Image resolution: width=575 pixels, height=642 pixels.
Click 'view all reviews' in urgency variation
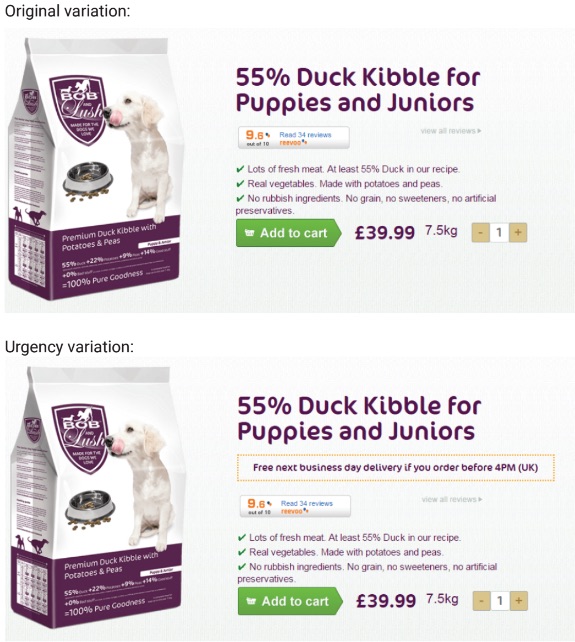(452, 499)
